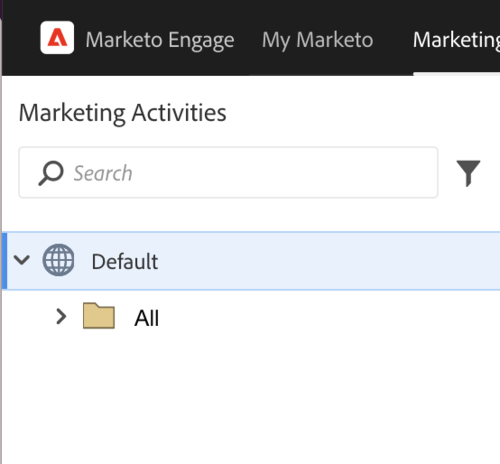Click the Search placeholder text

[103, 173]
